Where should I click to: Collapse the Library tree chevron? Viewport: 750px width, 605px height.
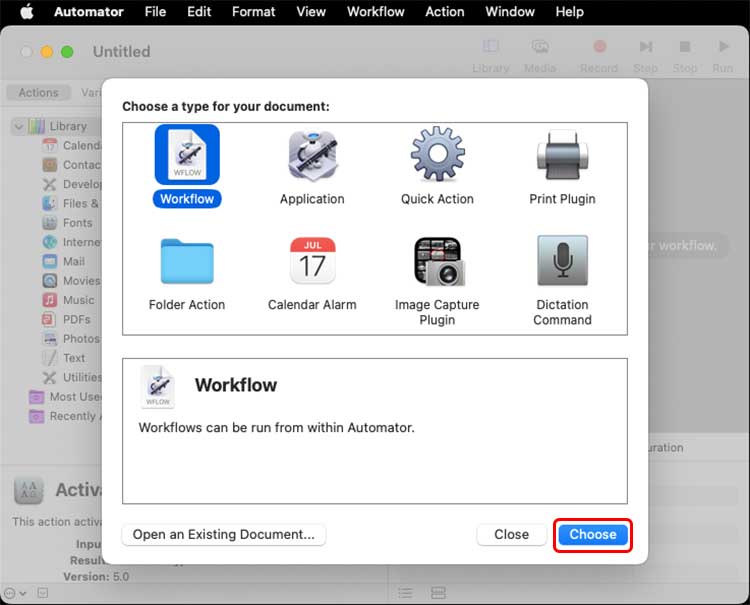18,126
